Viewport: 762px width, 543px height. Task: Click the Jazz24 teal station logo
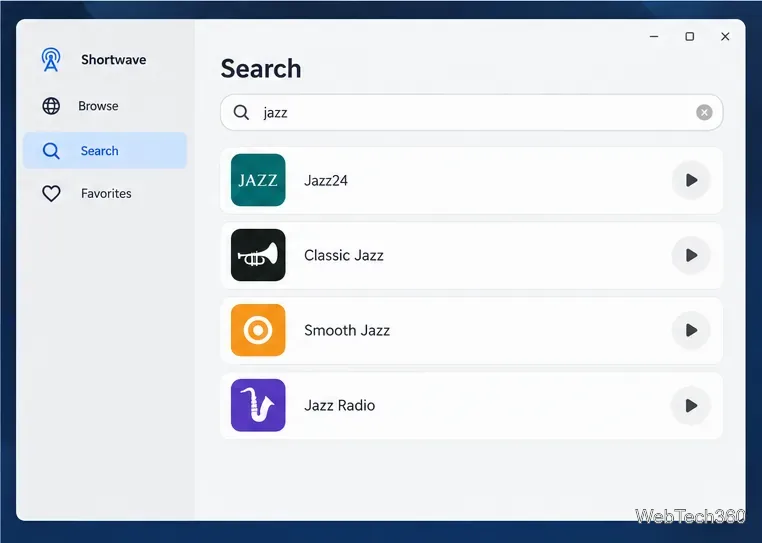tap(258, 180)
